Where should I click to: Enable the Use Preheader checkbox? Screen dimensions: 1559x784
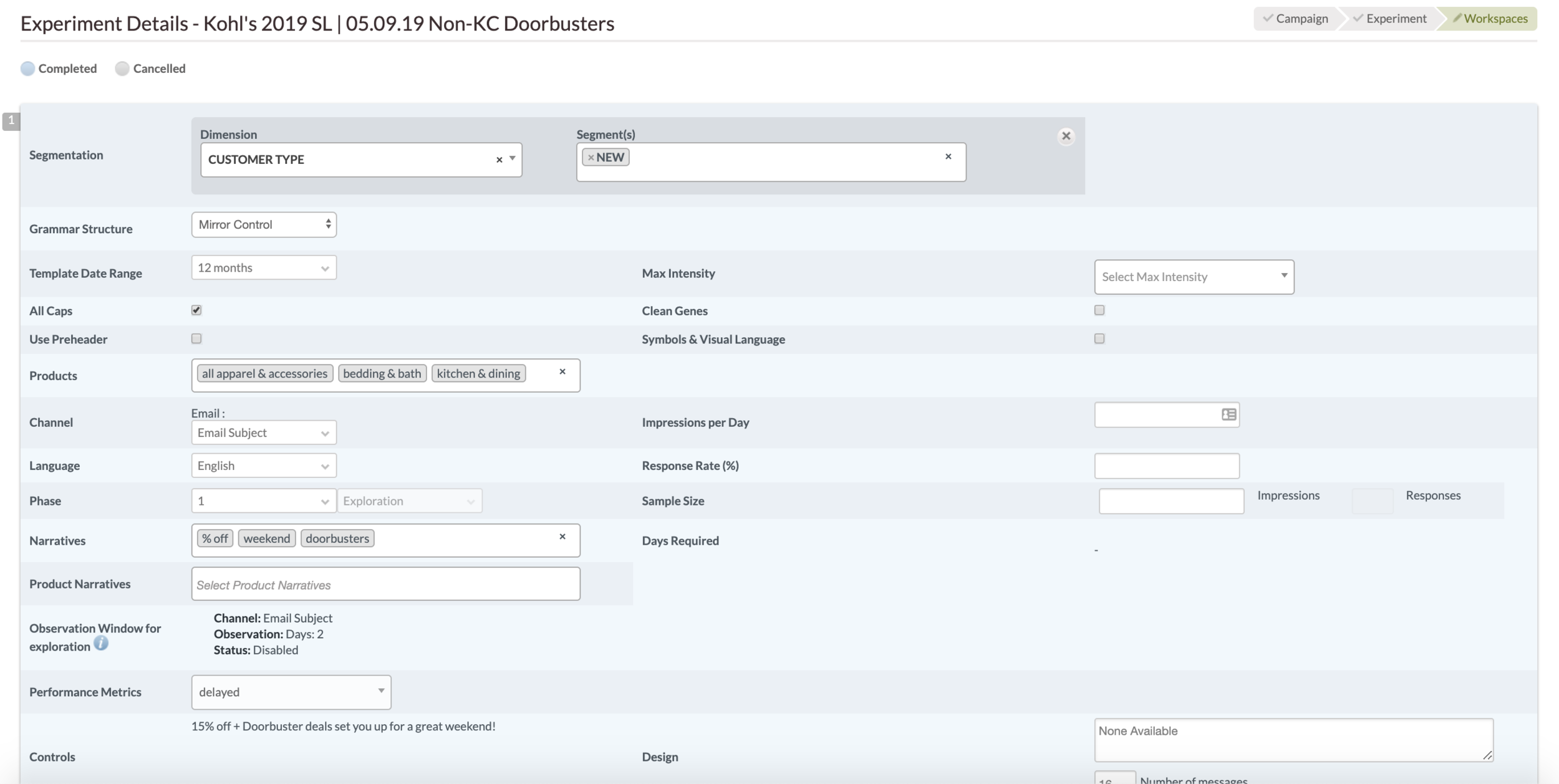196,338
